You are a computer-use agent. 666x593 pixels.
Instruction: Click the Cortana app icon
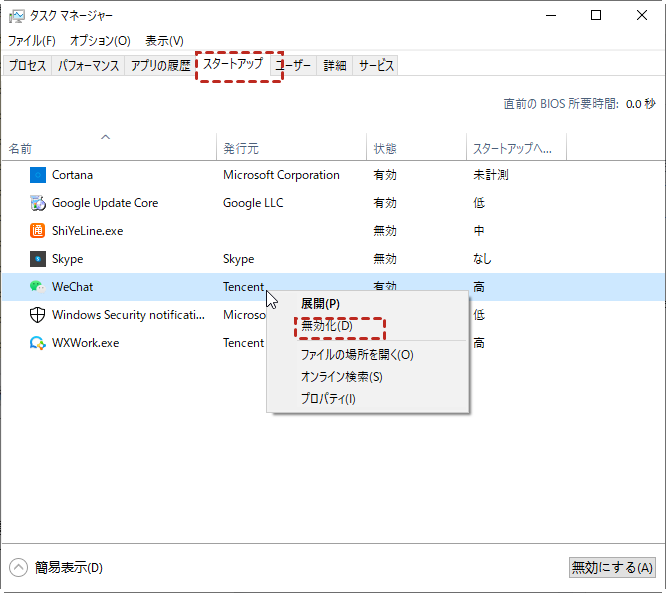click(x=38, y=175)
